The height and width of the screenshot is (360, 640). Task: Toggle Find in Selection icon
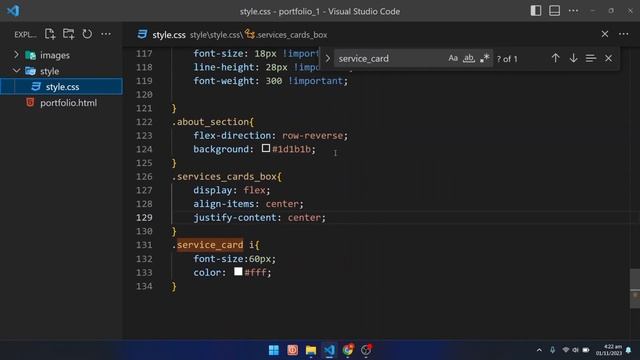coord(591,58)
